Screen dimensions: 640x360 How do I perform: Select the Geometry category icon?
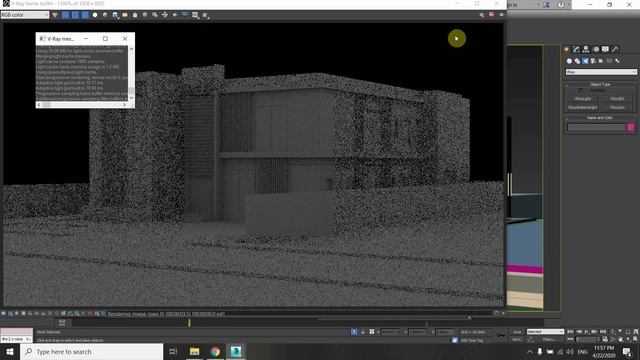[569, 61]
